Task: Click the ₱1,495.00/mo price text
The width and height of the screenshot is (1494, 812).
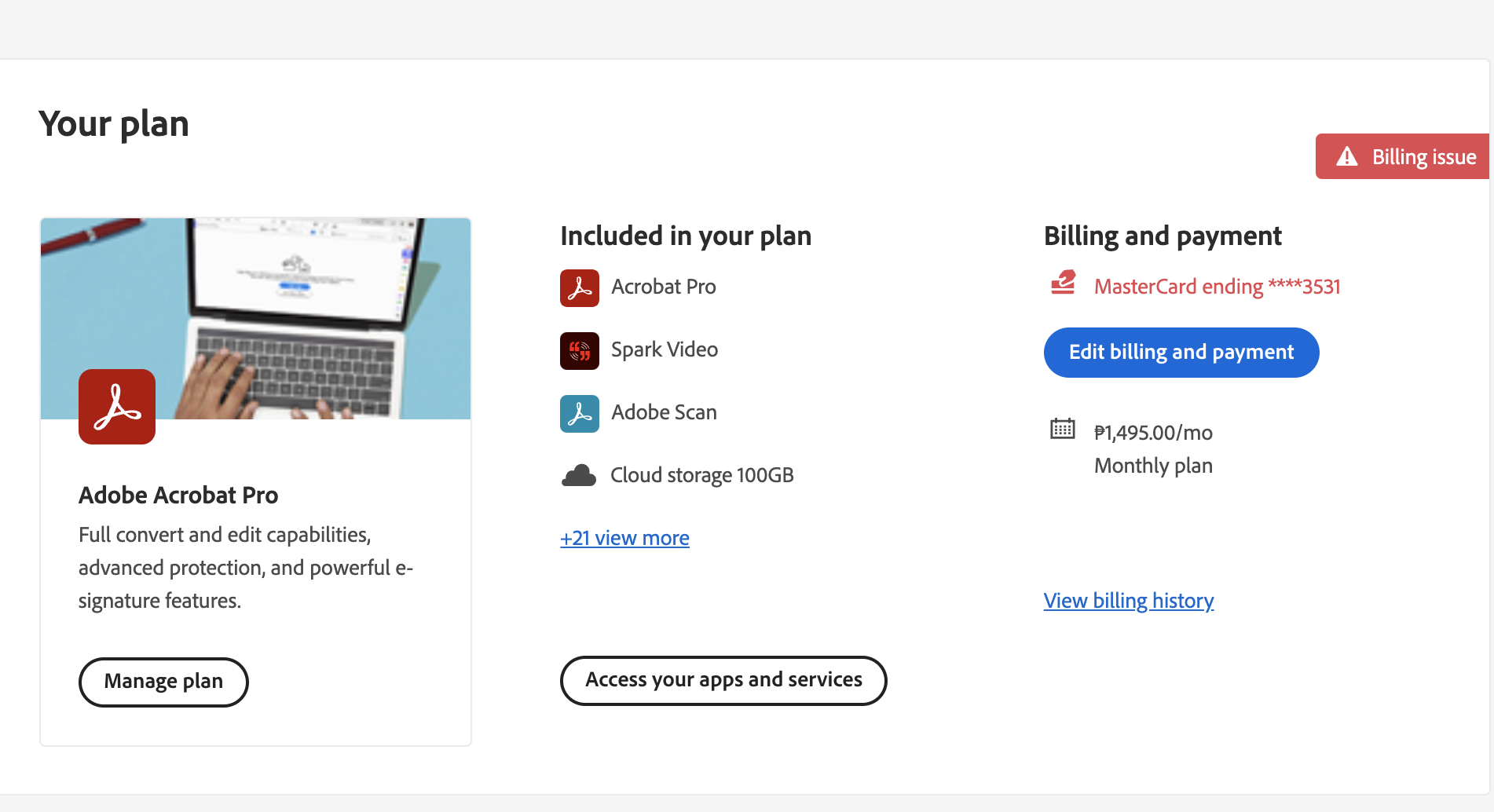Action: pyautogui.click(x=1152, y=432)
